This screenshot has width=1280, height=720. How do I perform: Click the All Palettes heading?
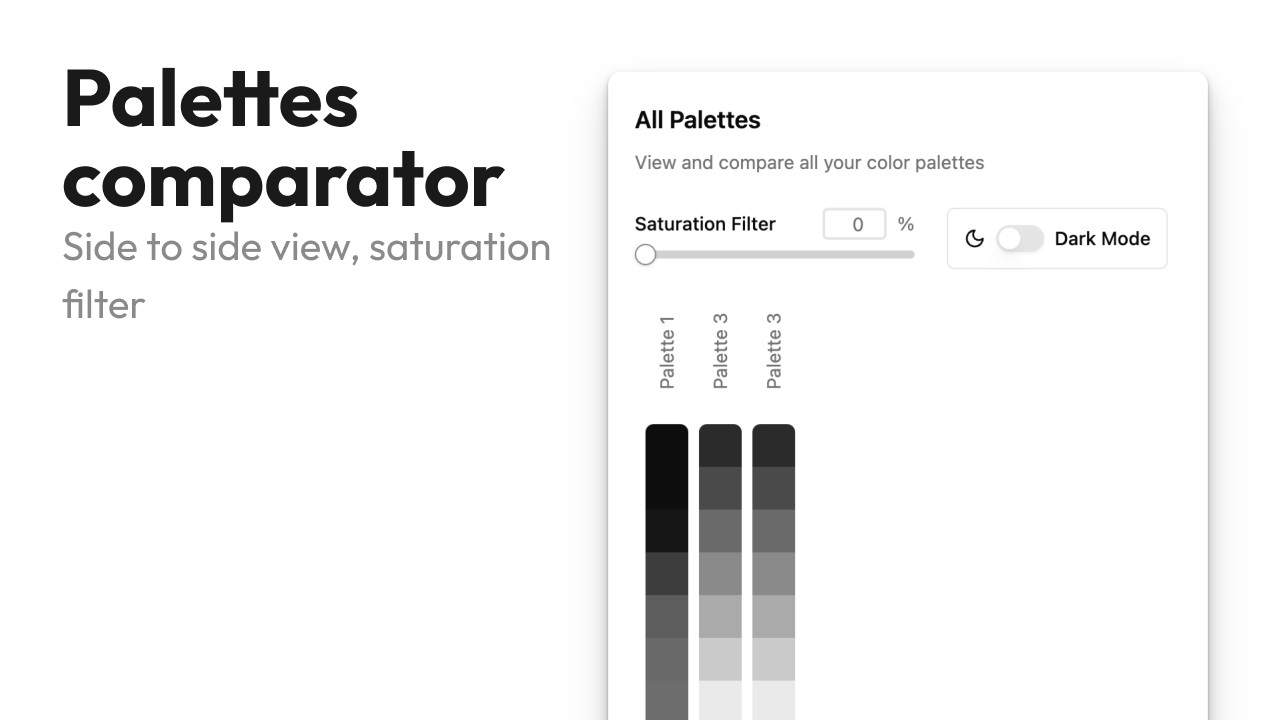[697, 120]
